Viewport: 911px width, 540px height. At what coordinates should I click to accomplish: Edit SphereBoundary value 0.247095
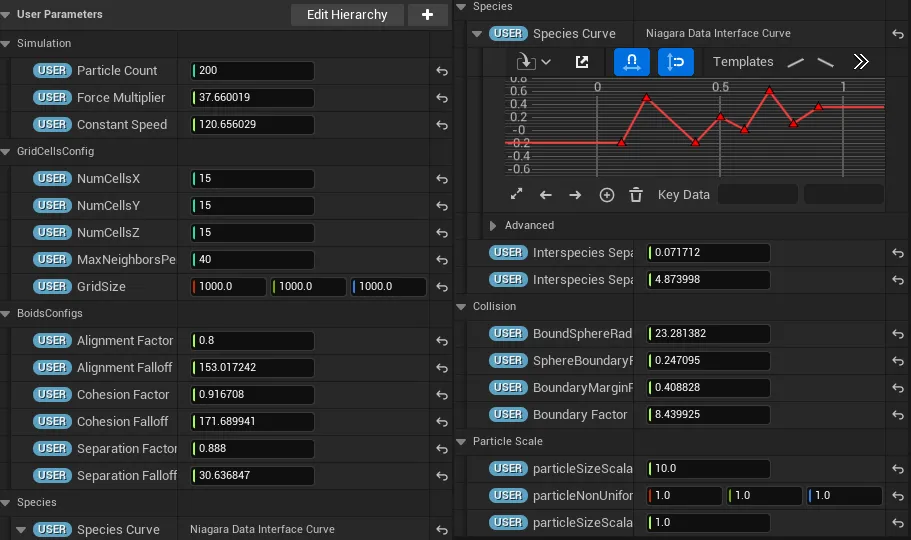[709, 361]
